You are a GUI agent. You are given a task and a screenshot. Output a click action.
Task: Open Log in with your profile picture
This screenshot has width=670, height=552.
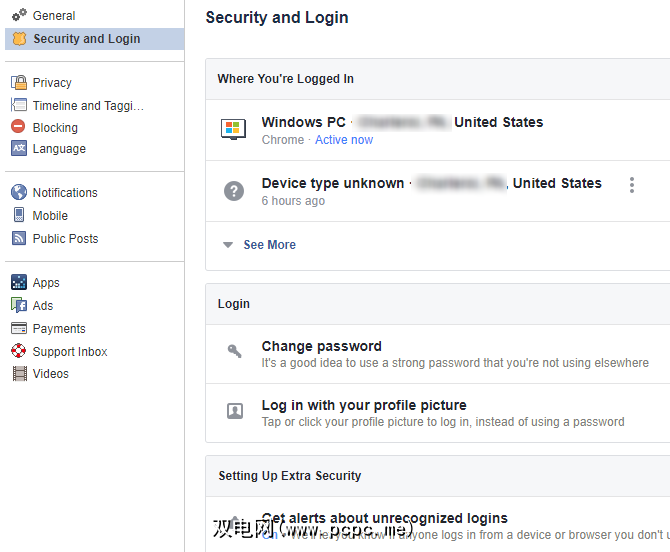[x=364, y=405]
